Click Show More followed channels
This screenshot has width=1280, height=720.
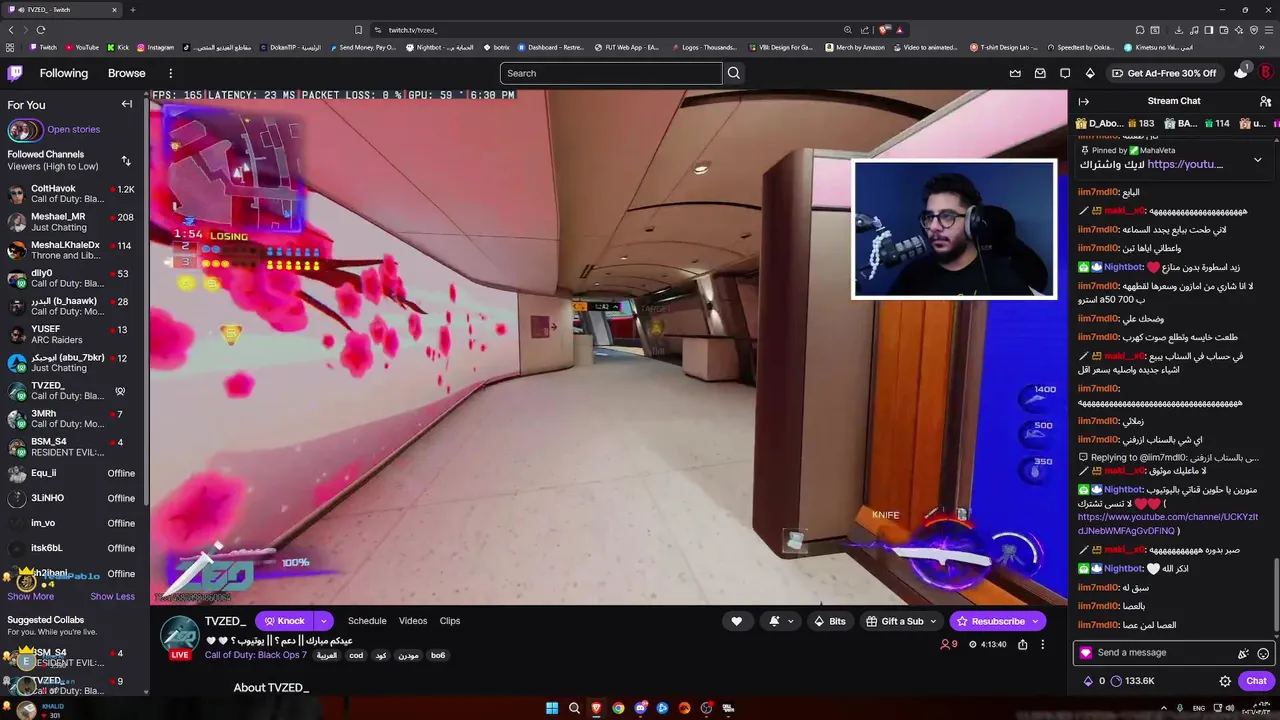(x=30, y=596)
